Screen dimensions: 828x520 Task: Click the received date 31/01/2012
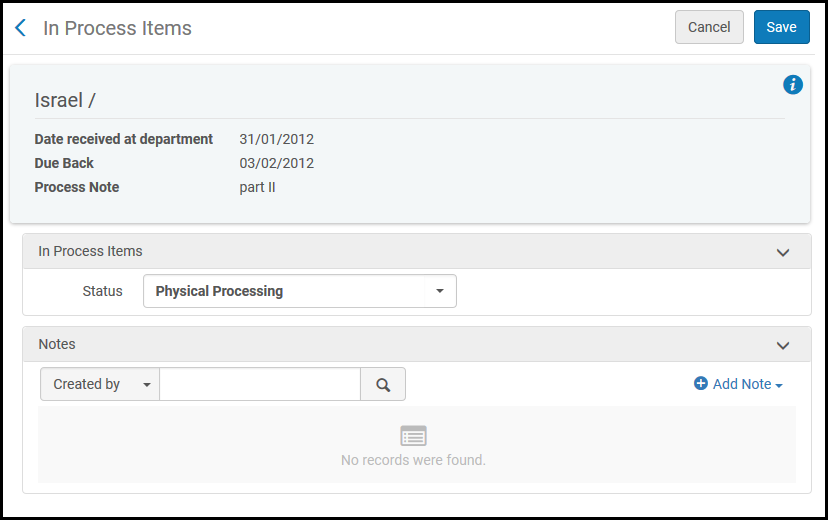pos(276,139)
